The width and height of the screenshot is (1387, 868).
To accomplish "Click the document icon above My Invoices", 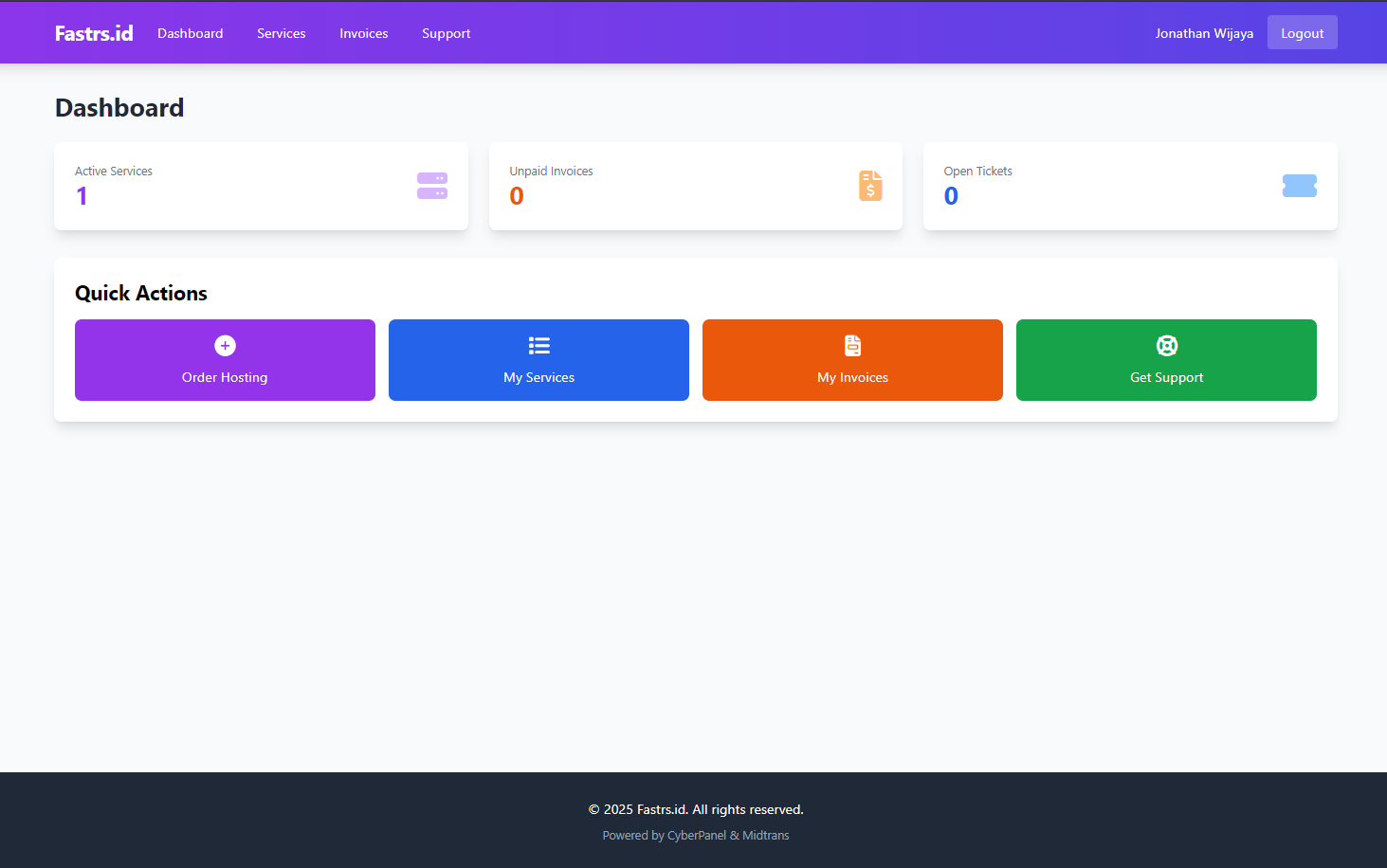I will click(852, 346).
